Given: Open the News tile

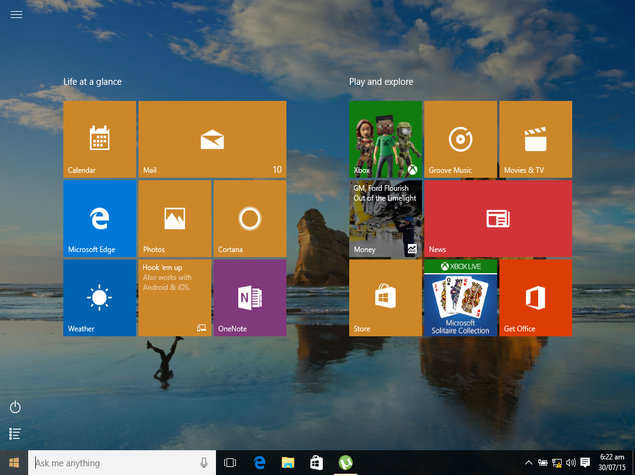Looking at the screenshot, I should point(498,219).
